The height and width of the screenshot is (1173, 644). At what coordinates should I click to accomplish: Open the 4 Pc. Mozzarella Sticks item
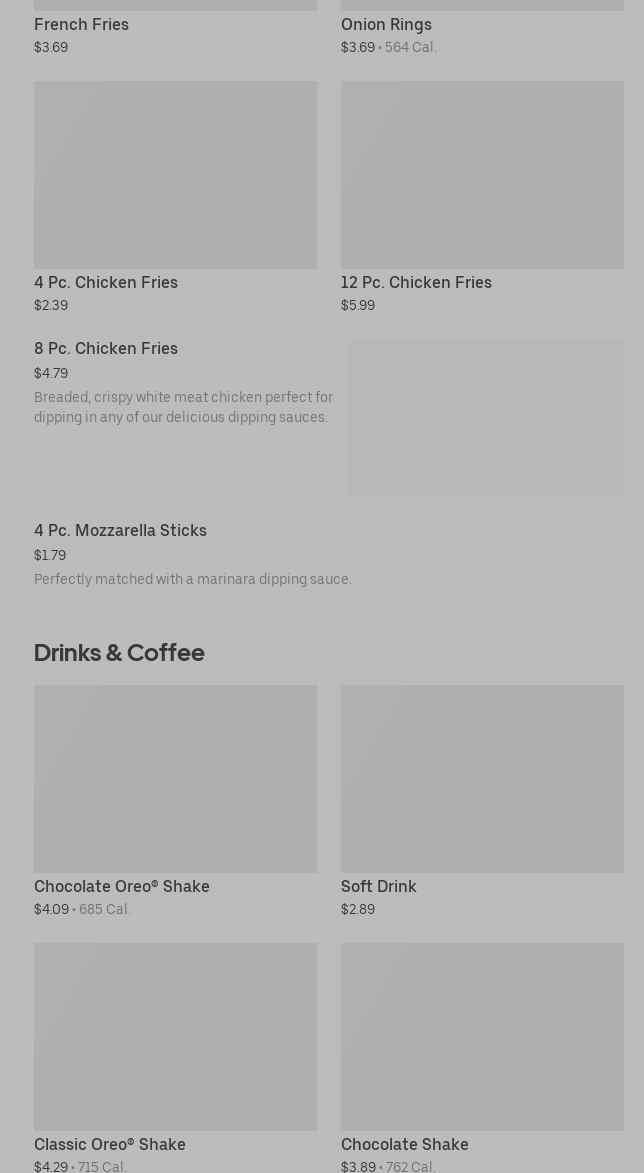[x=120, y=530]
